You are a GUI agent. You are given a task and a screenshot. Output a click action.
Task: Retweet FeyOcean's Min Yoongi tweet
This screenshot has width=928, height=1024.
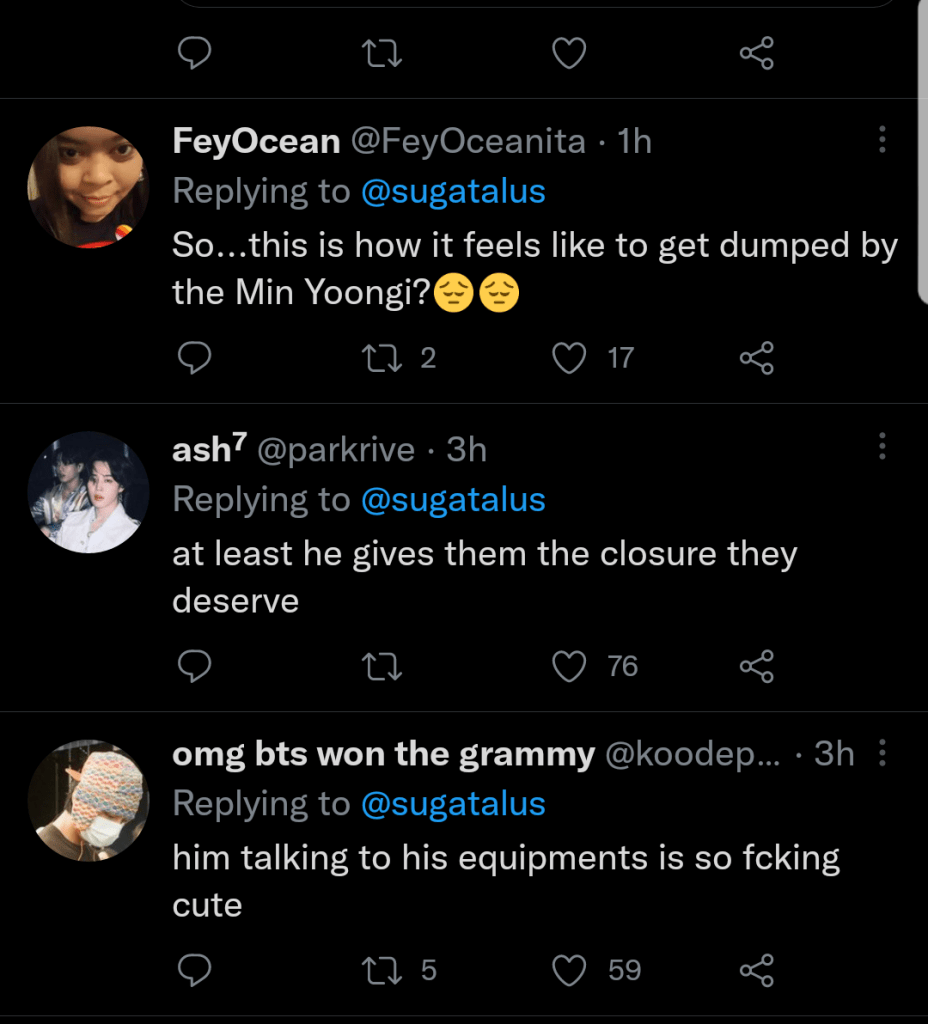381,358
